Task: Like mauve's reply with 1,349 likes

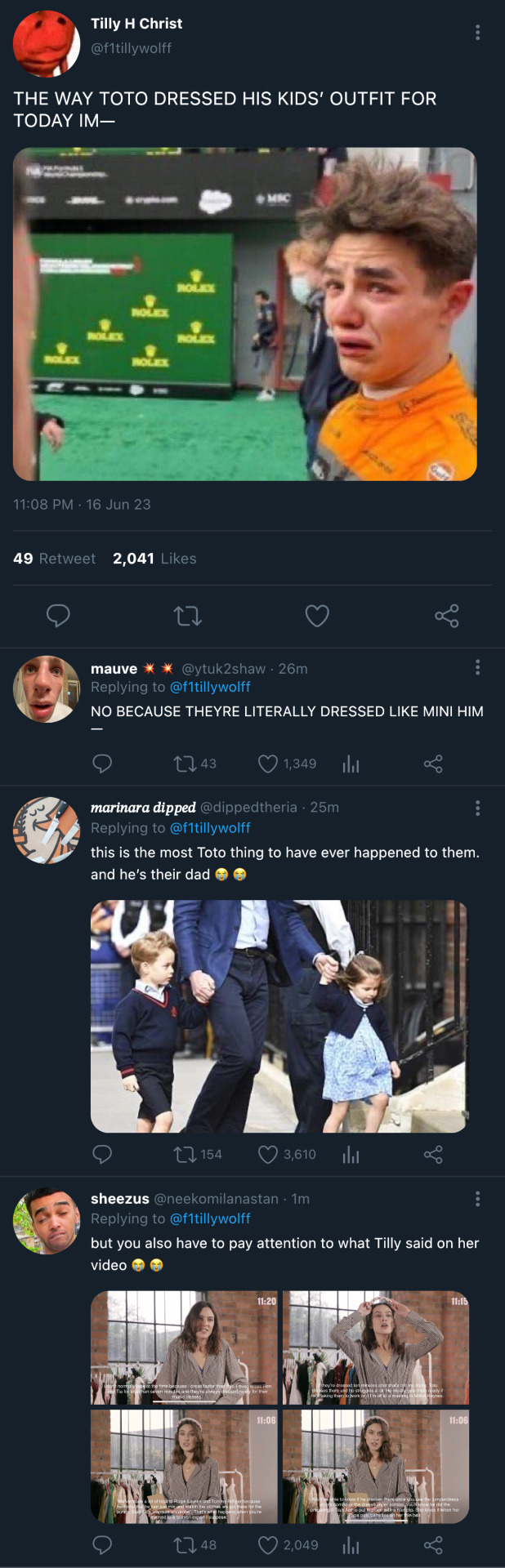Action: [x=268, y=764]
